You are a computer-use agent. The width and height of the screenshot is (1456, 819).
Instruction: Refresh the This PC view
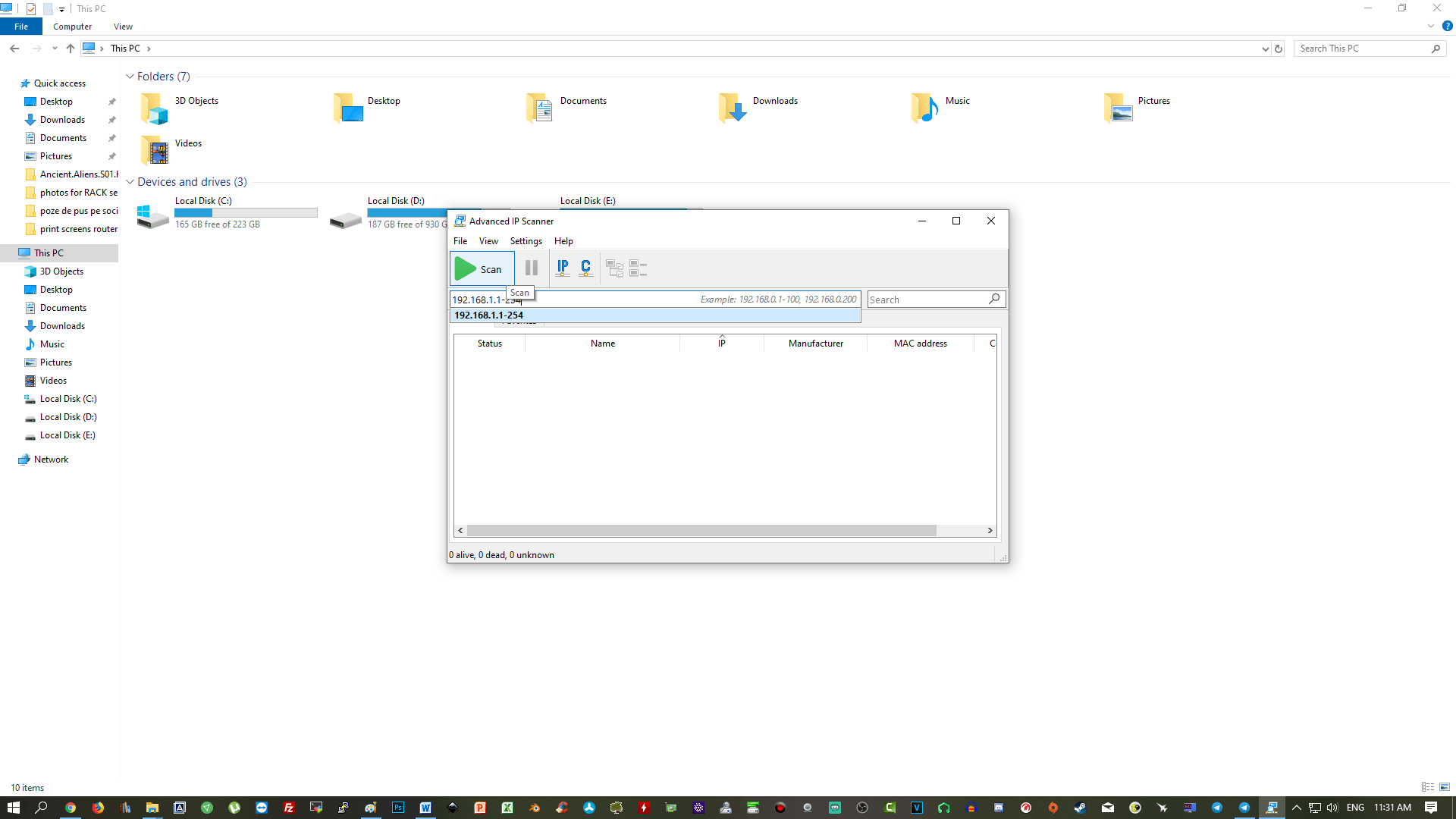1279,49
